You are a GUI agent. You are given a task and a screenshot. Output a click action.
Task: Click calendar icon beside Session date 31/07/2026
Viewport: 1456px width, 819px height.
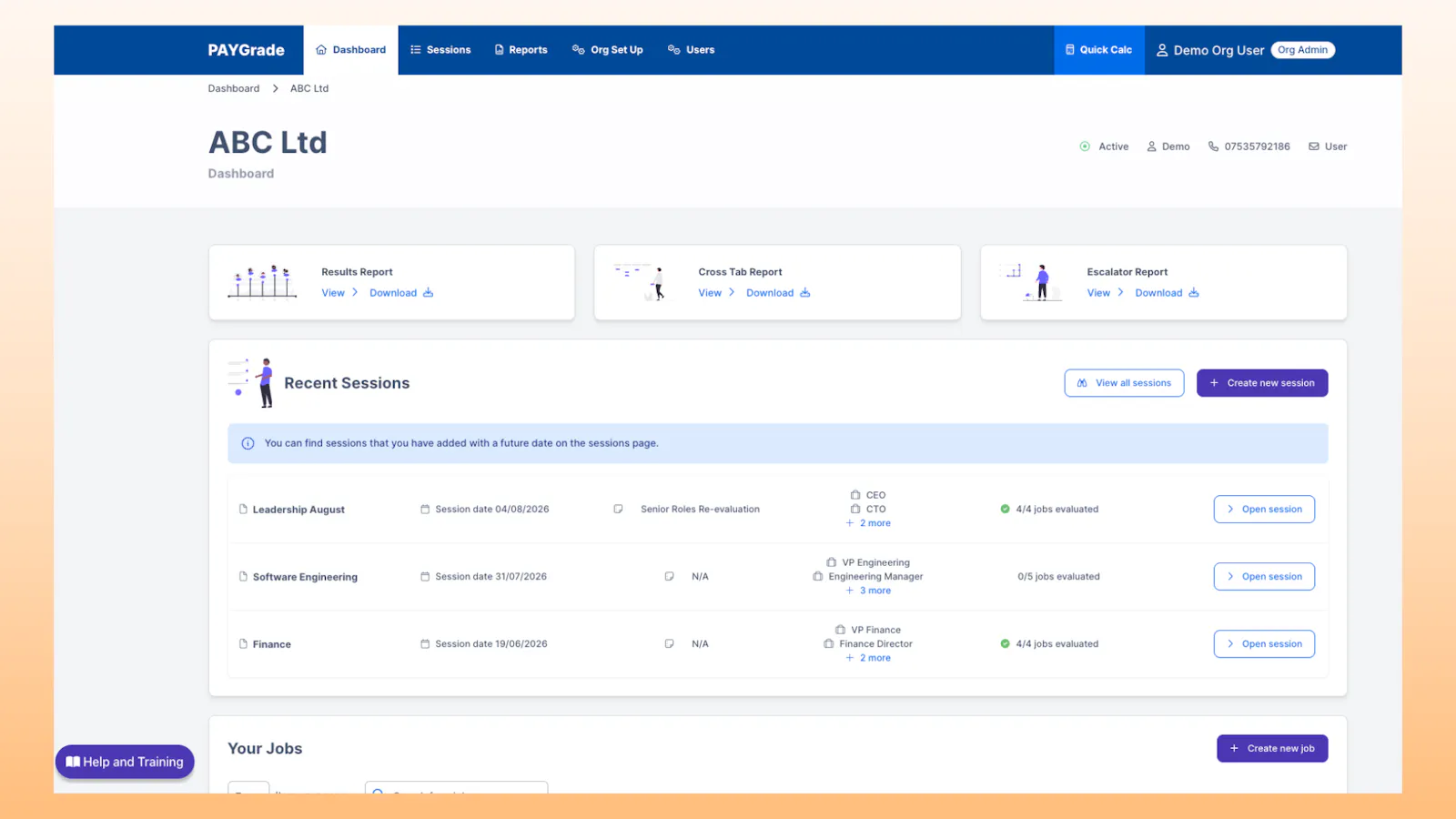(x=425, y=577)
